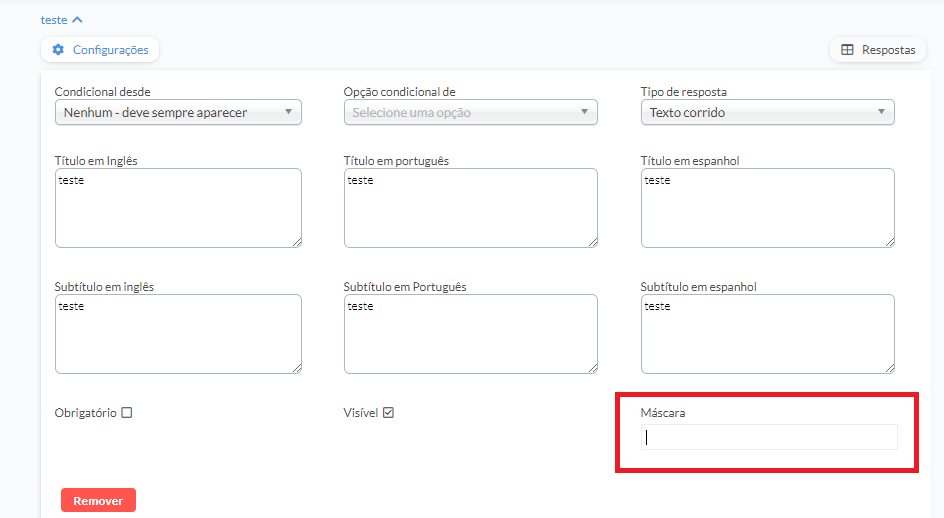Enable the Obrigatório checkbox

(126, 413)
